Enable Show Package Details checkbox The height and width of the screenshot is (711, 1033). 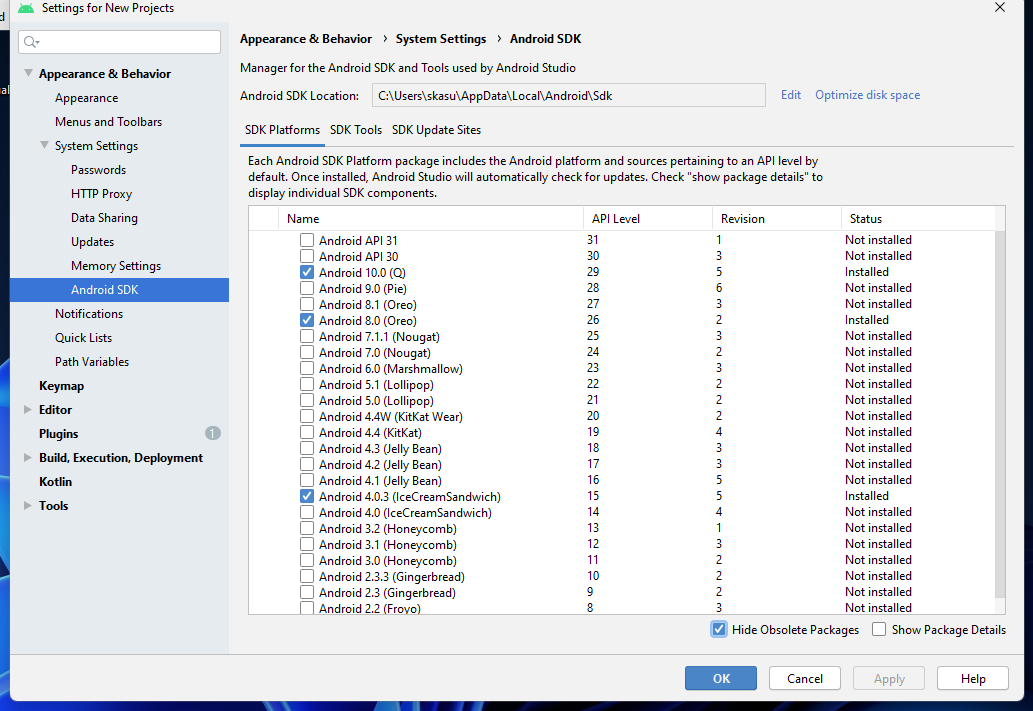(x=879, y=629)
